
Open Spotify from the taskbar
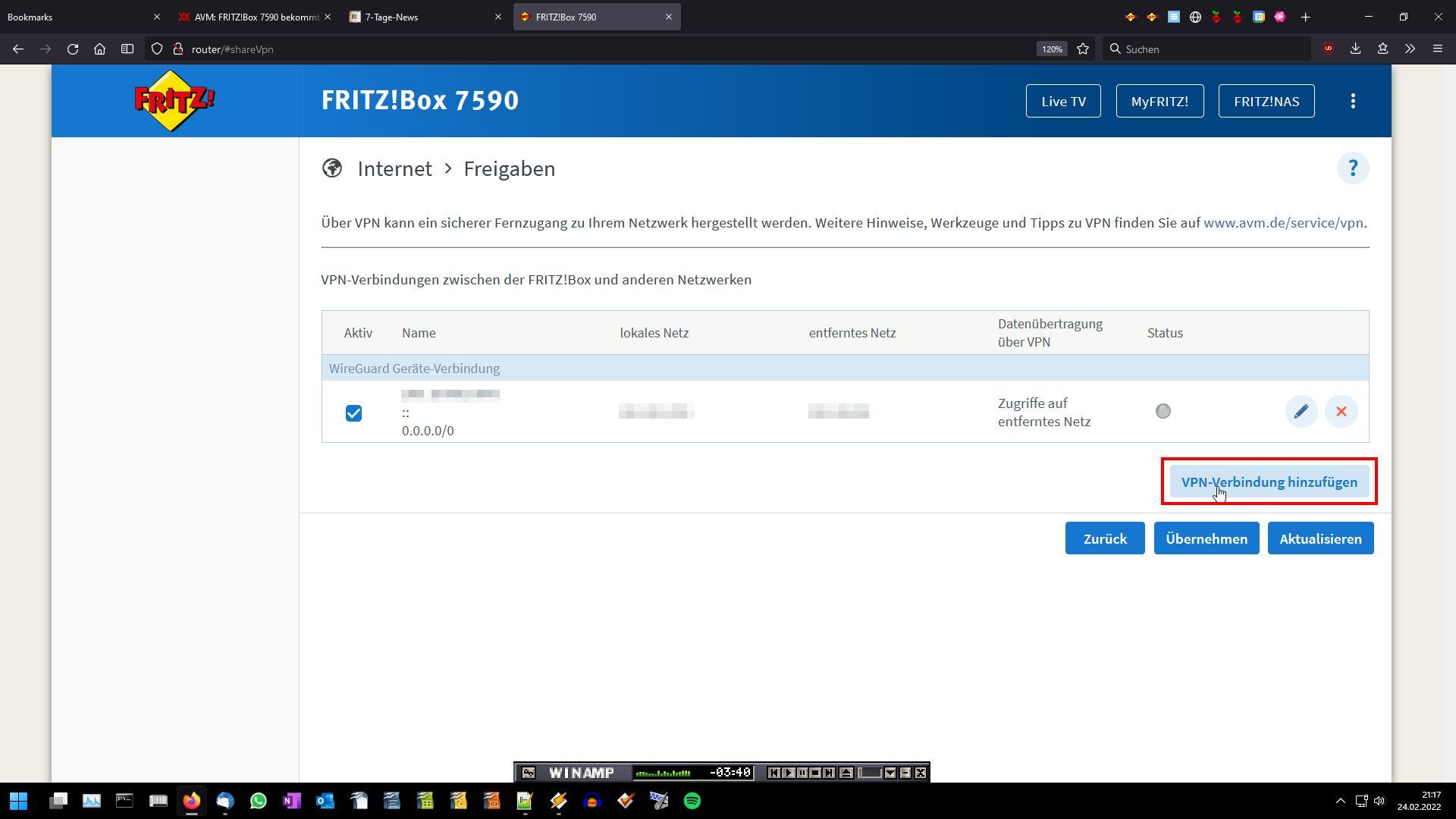click(x=692, y=801)
